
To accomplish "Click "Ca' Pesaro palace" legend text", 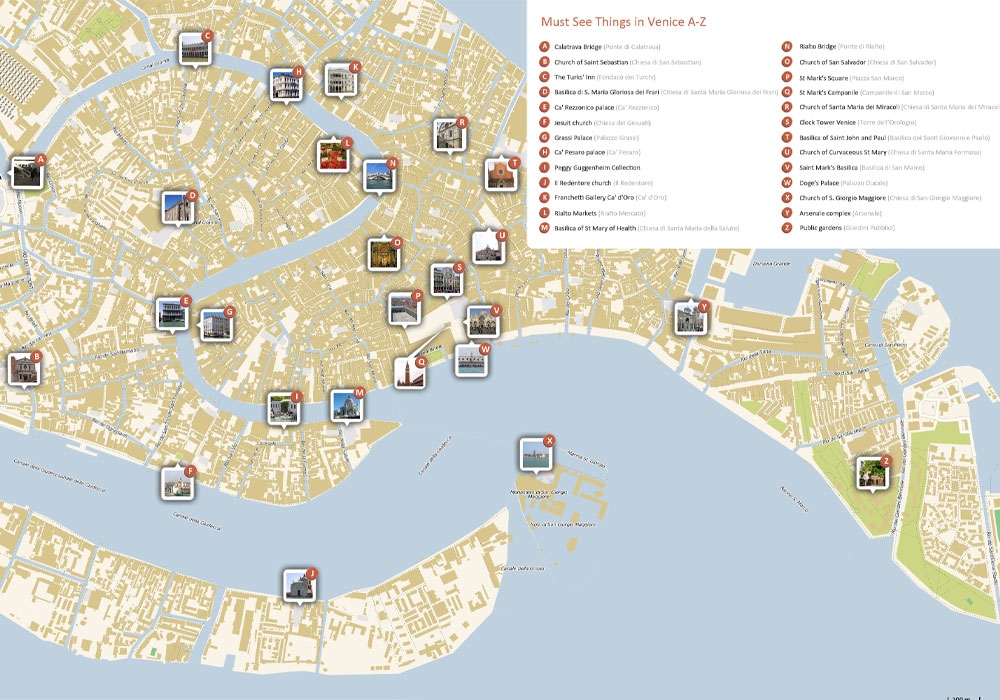I will coord(580,152).
